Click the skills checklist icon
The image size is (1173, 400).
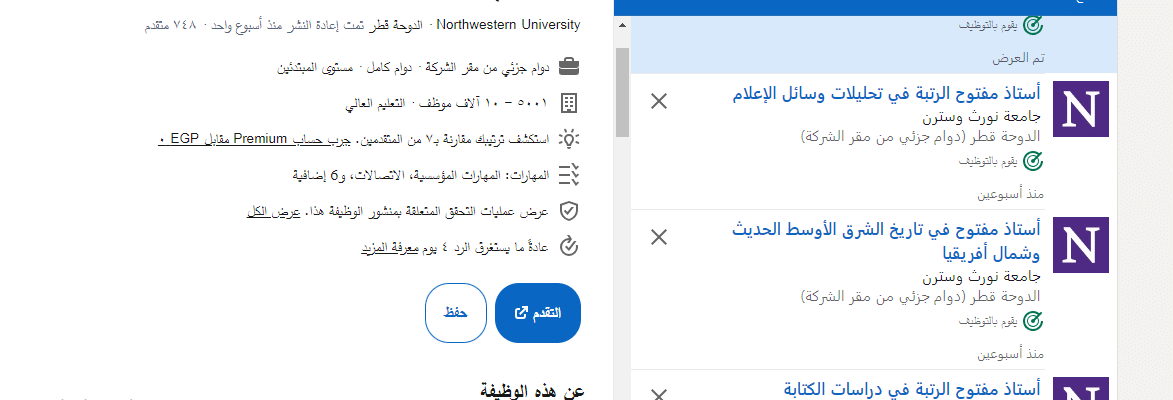click(569, 175)
